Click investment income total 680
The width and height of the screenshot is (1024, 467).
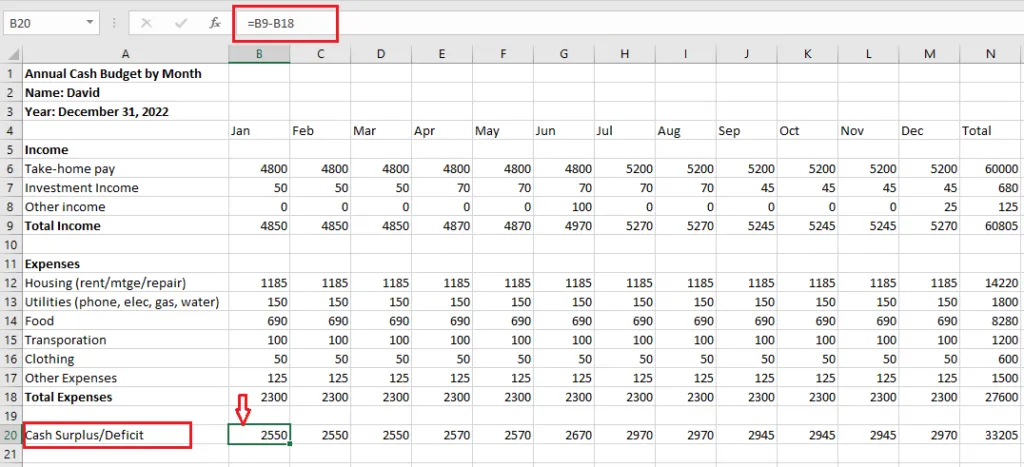[x=991, y=187]
